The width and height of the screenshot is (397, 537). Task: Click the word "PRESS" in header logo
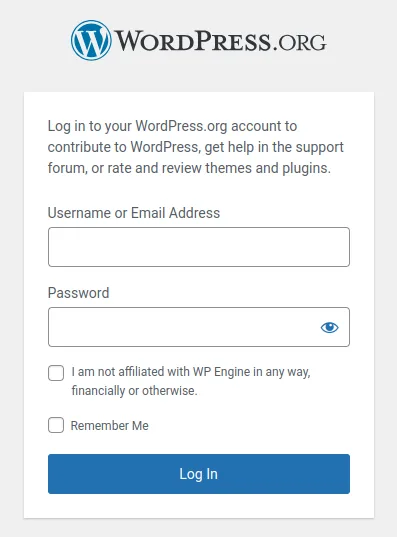[233, 41]
